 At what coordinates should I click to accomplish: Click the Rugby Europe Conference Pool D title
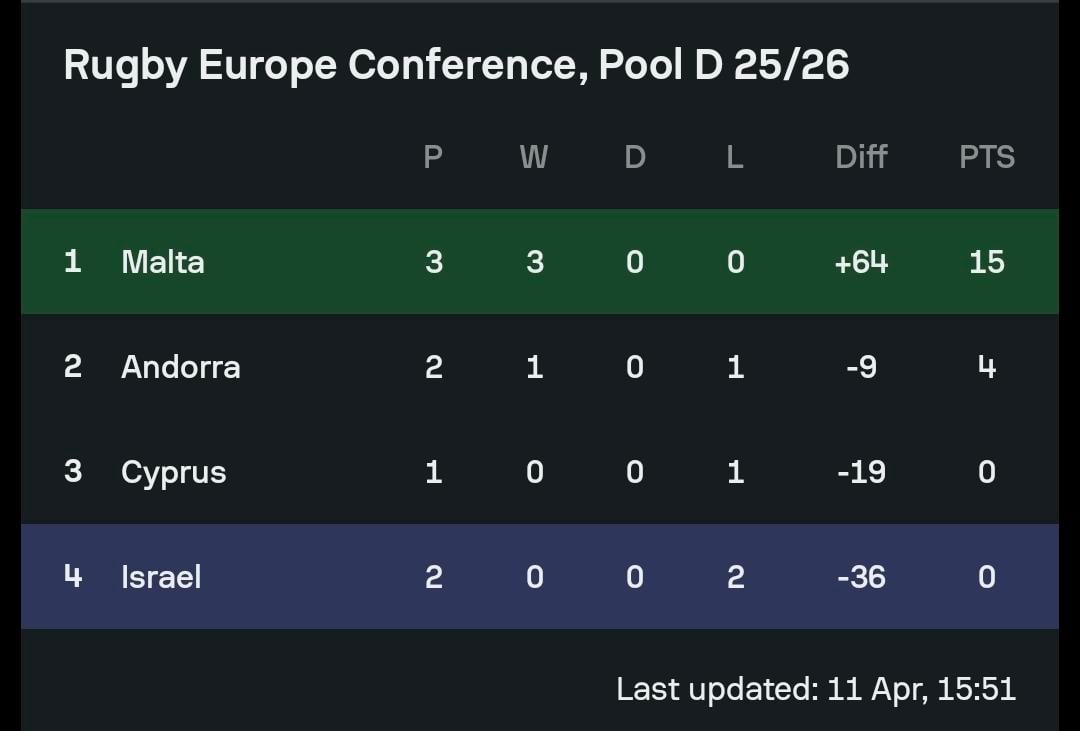456,65
